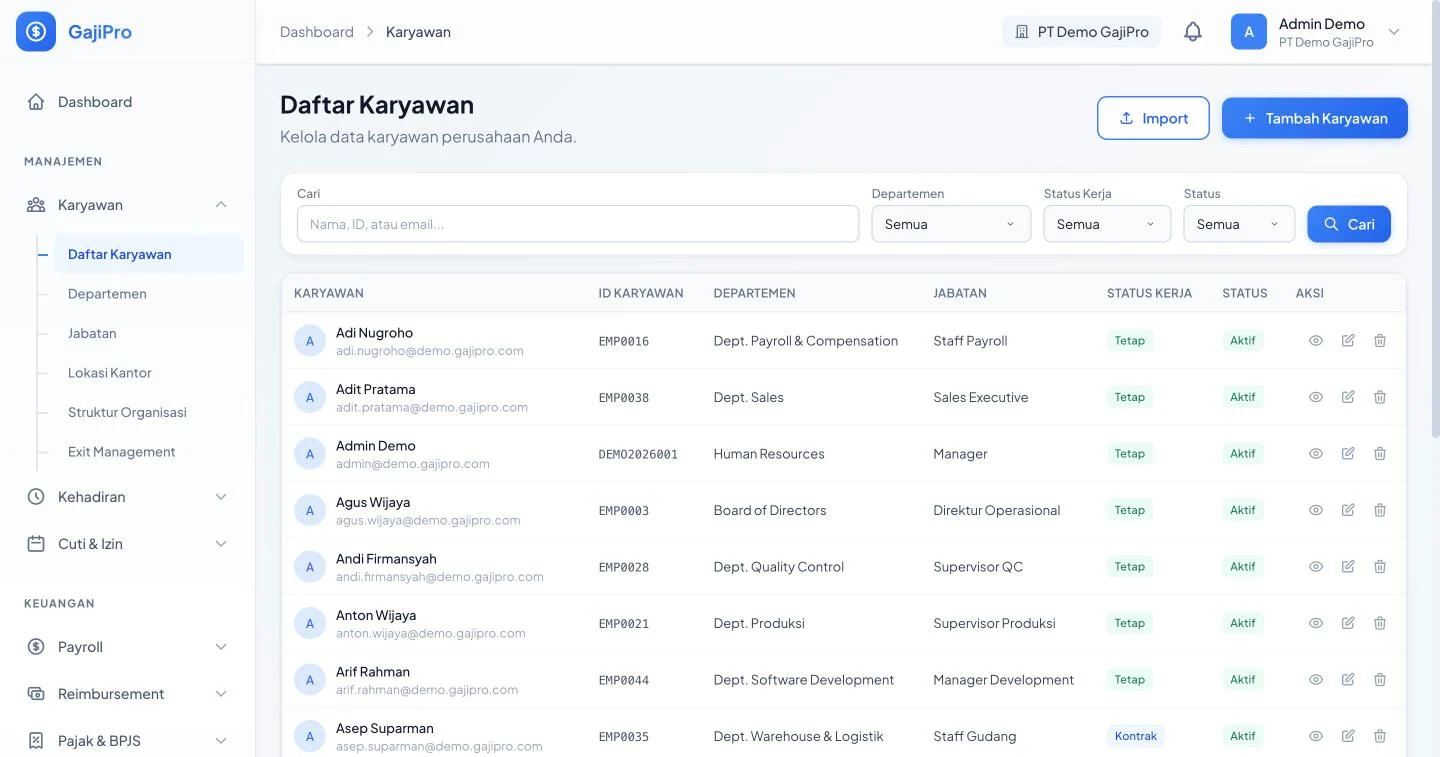1440x757 pixels.
Task: View Anton Wijaya's details via eye icon
Action: (1316, 623)
